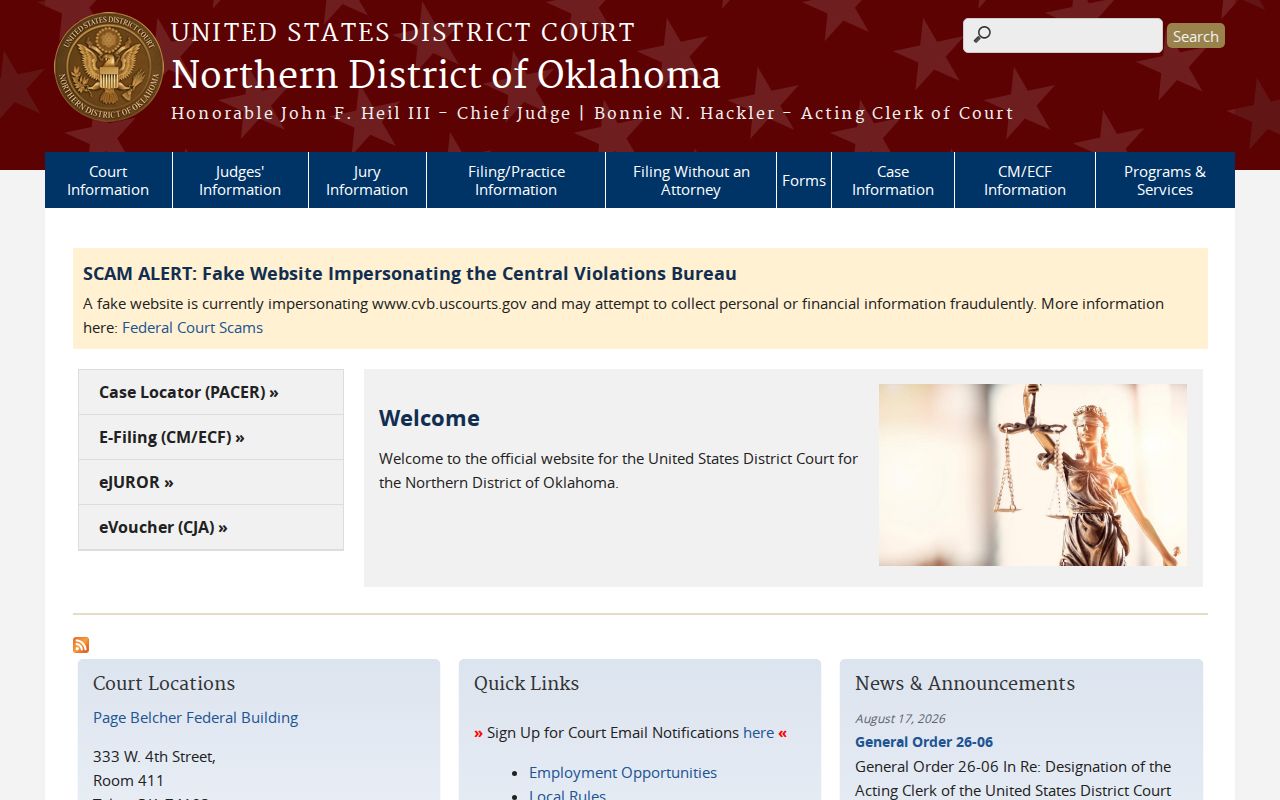This screenshot has width=1280, height=800.
Task: Click the Search button
Action: tap(1195, 36)
